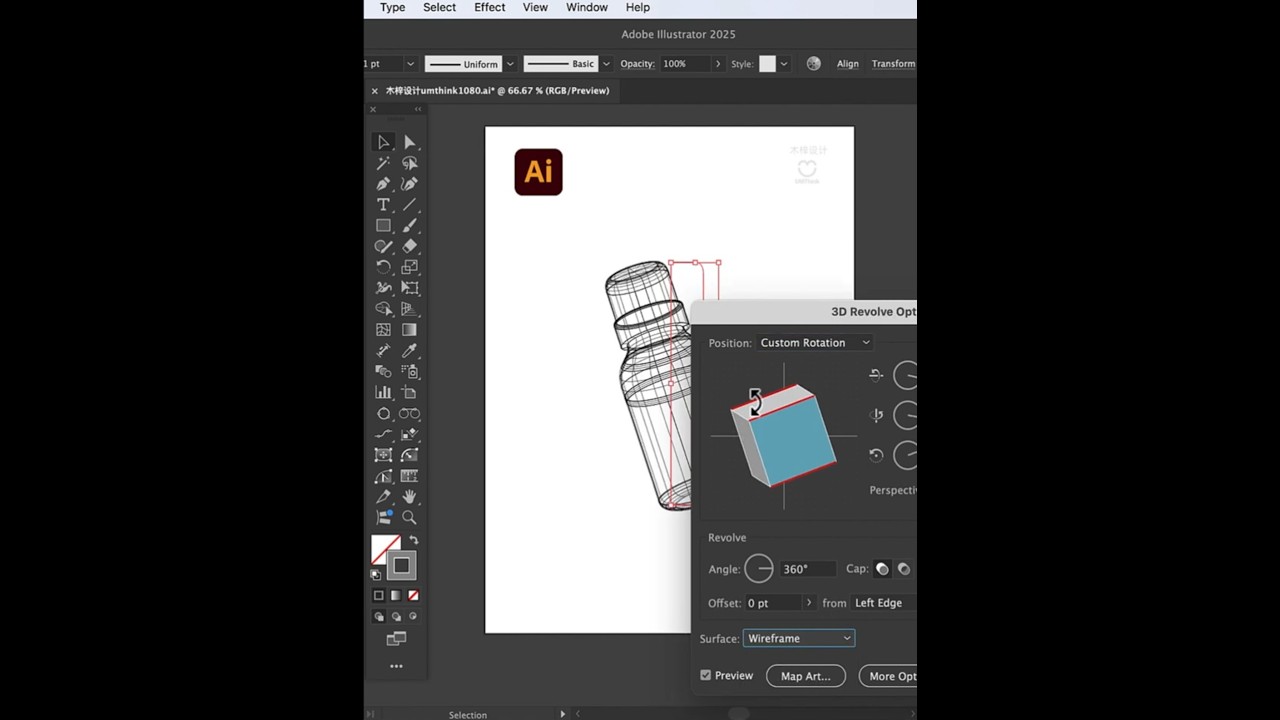Open Edit Toolbar three dots
Screen dimensions: 1280x720
pos(396,666)
